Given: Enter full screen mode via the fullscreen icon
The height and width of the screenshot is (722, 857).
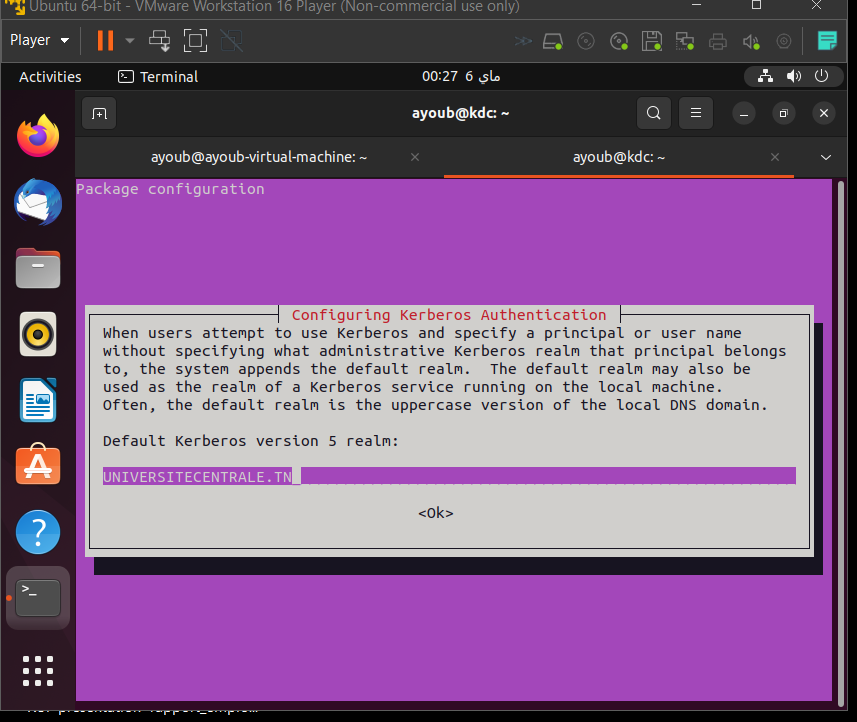Looking at the screenshot, I should (x=195, y=41).
